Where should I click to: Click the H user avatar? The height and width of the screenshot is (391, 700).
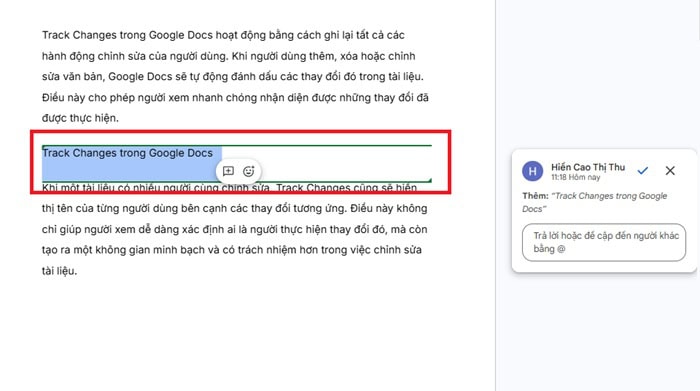[x=532, y=171]
